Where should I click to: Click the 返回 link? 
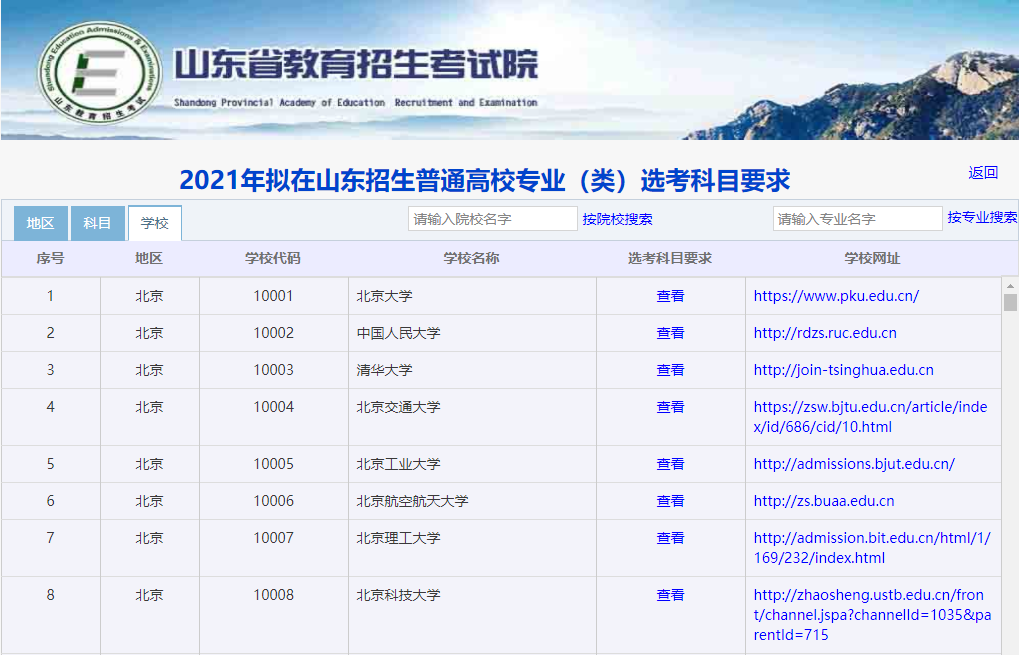[983, 172]
